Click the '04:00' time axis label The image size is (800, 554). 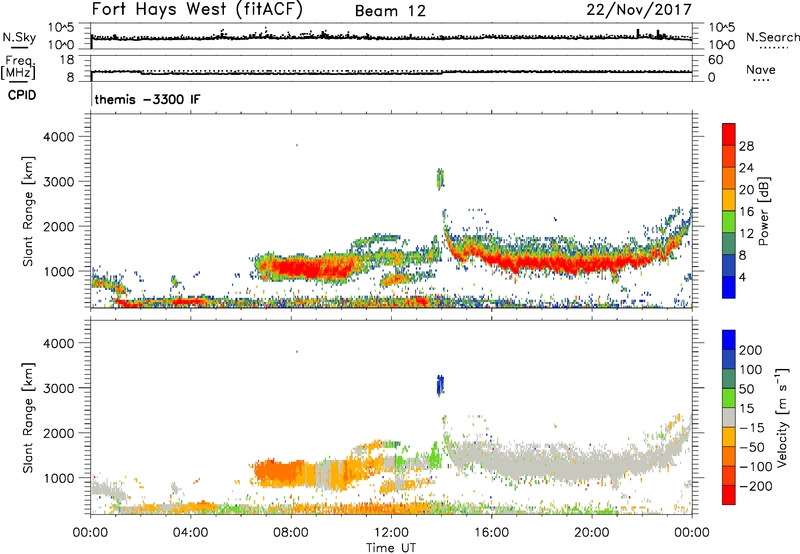click(x=190, y=533)
